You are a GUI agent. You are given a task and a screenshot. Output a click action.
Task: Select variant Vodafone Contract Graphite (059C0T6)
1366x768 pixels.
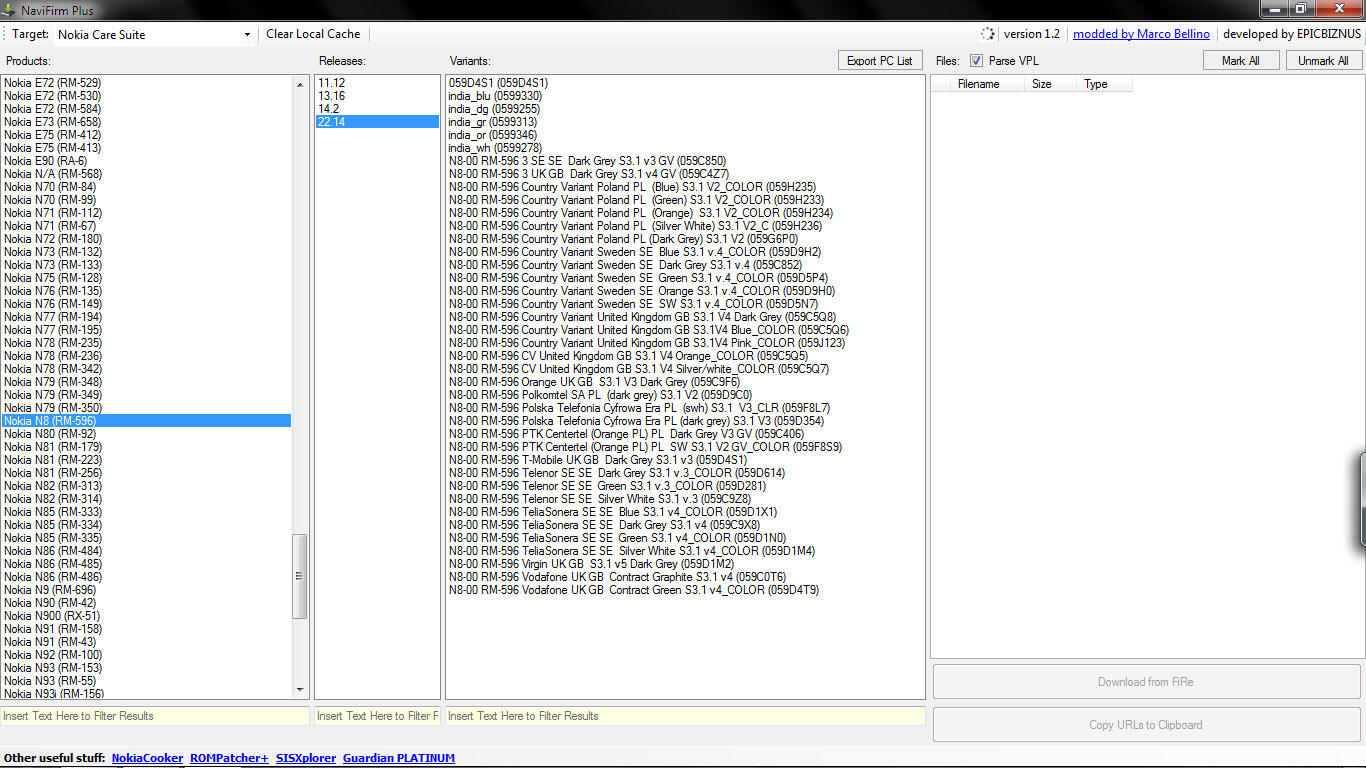pyautogui.click(x=685, y=577)
